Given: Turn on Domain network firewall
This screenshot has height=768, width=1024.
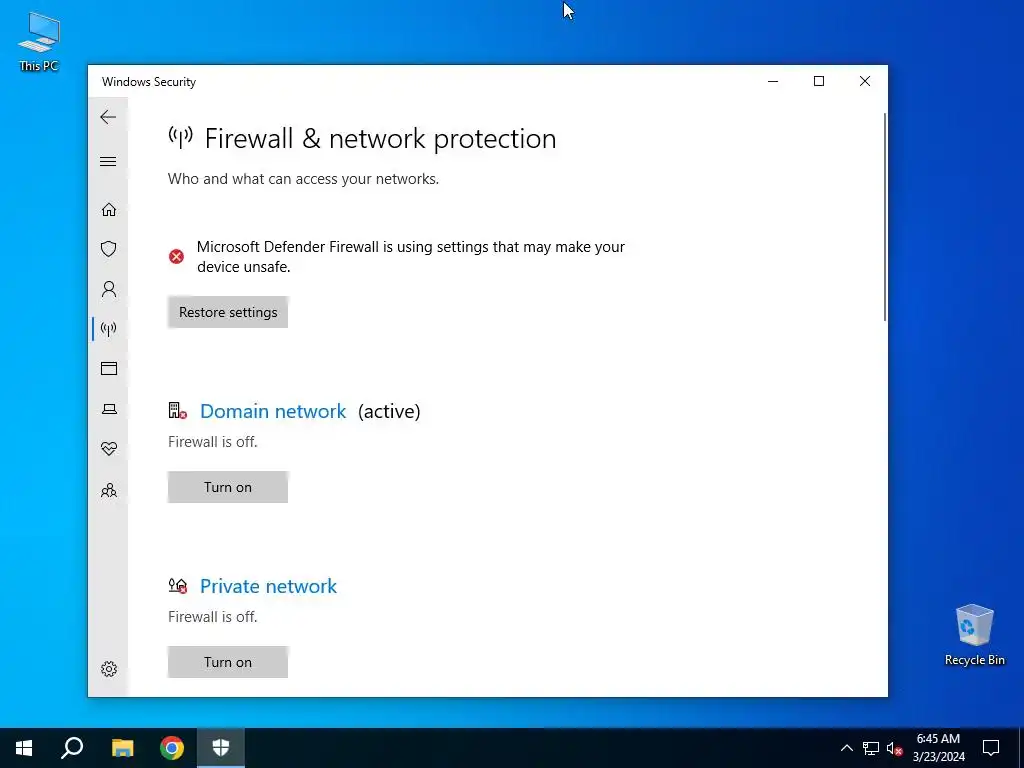Looking at the screenshot, I should coord(228,487).
